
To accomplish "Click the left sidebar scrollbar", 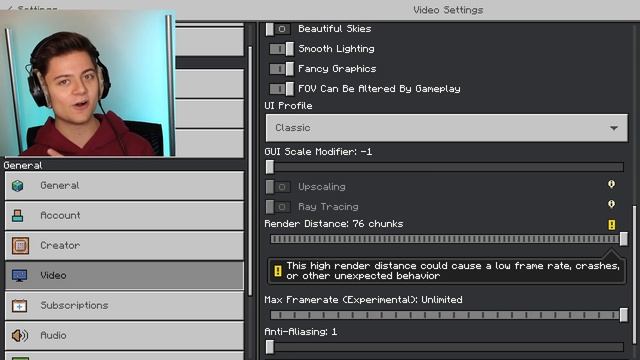I will coord(250,171).
